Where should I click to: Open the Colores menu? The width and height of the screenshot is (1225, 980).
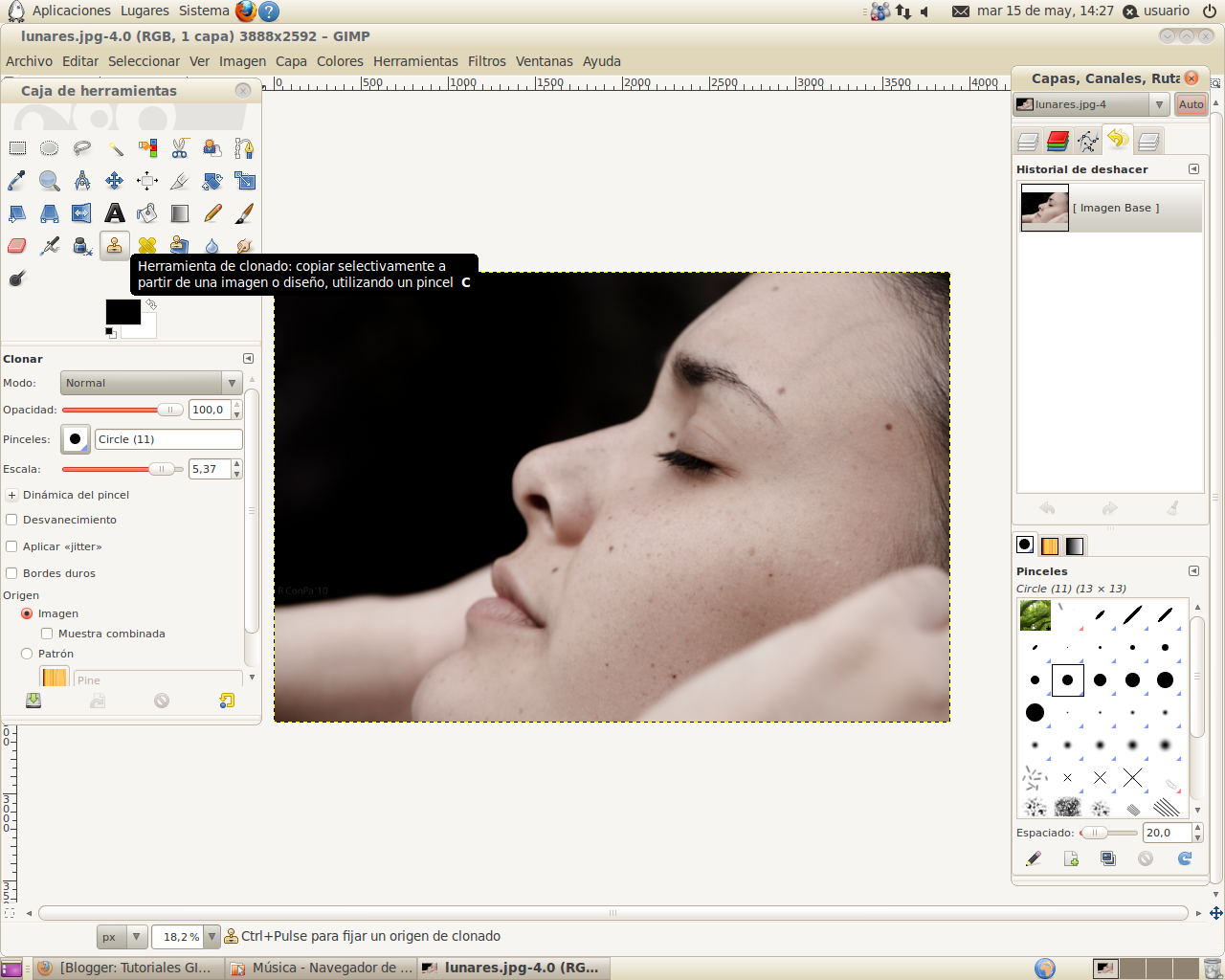[x=340, y=61]
